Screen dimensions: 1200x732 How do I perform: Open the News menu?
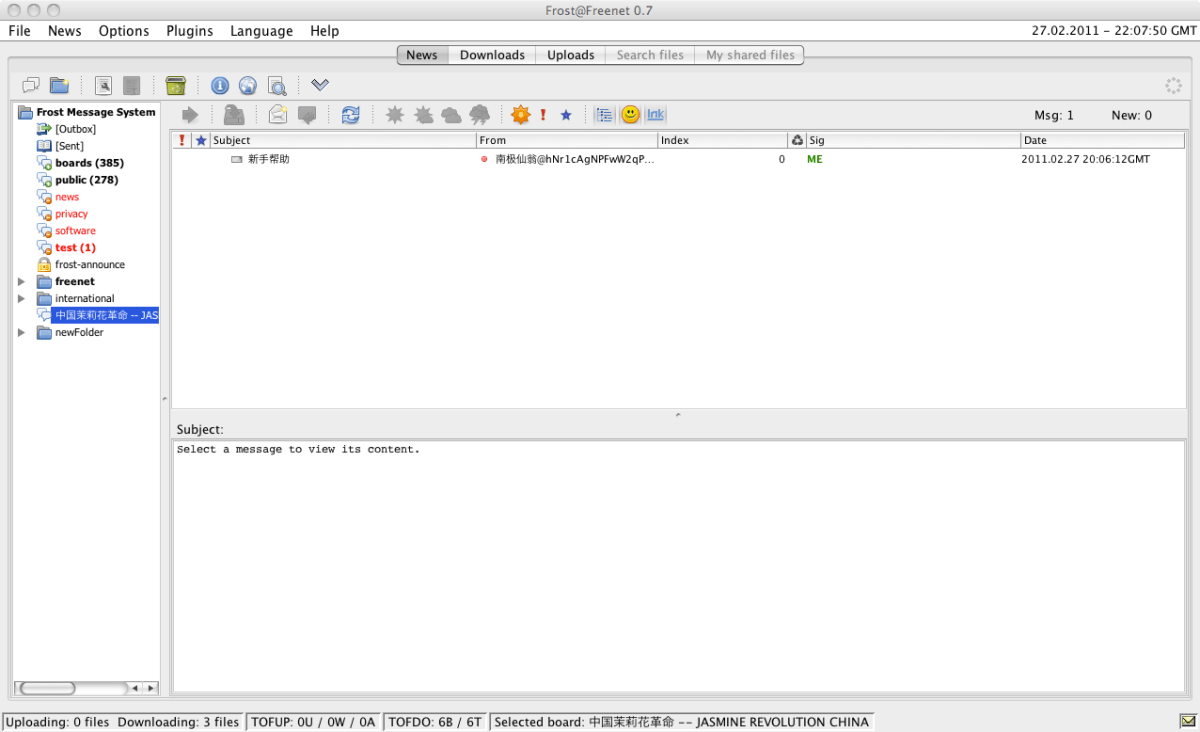[65, 31]
